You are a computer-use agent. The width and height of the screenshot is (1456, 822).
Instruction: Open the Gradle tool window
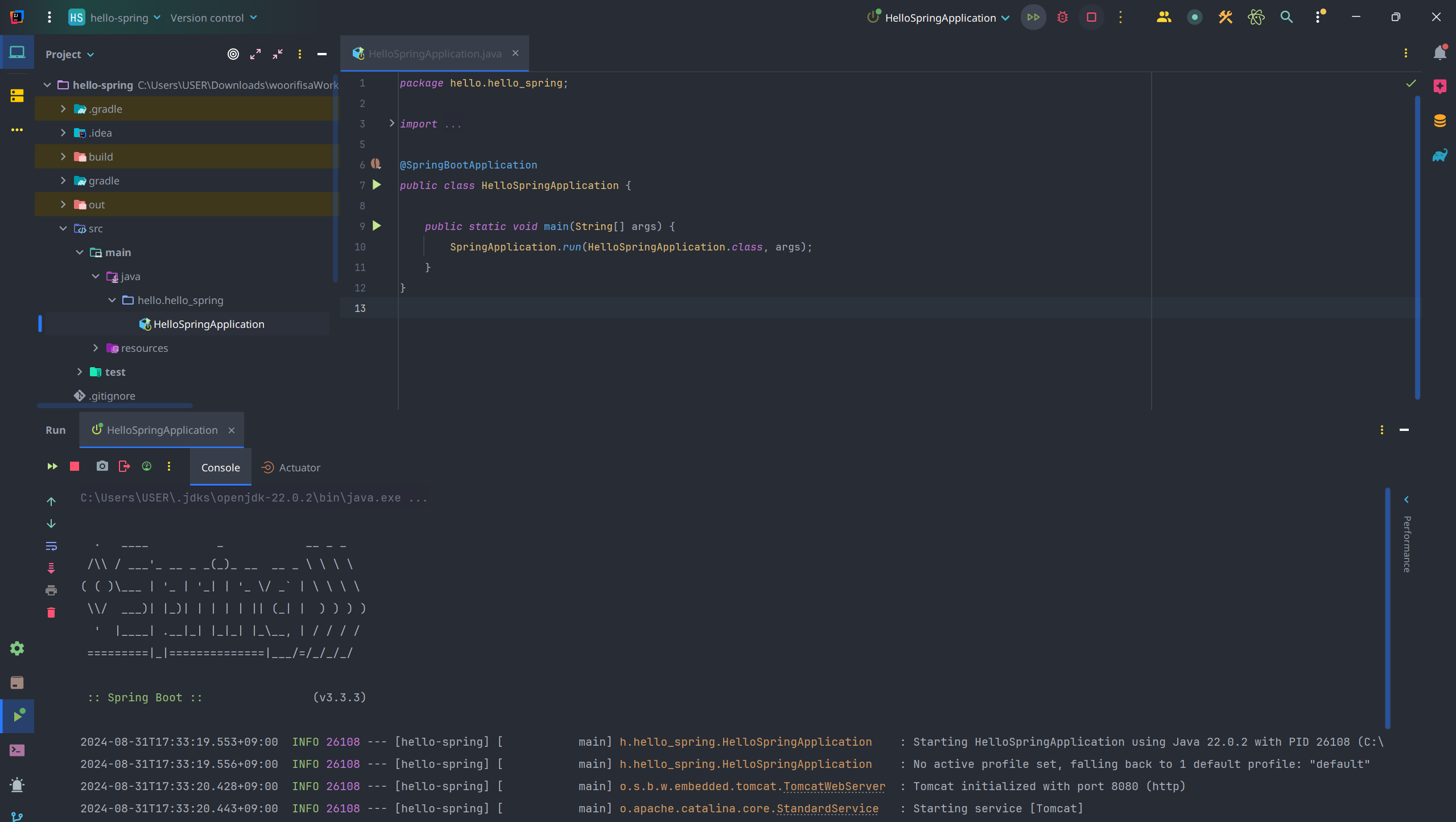(x=1439, y=155)
